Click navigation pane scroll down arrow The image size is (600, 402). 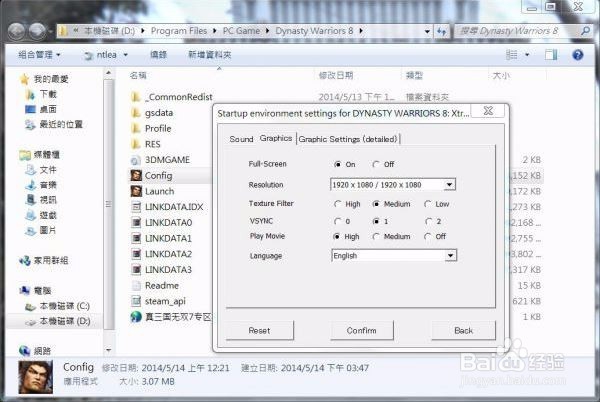[x=109, y=350]
